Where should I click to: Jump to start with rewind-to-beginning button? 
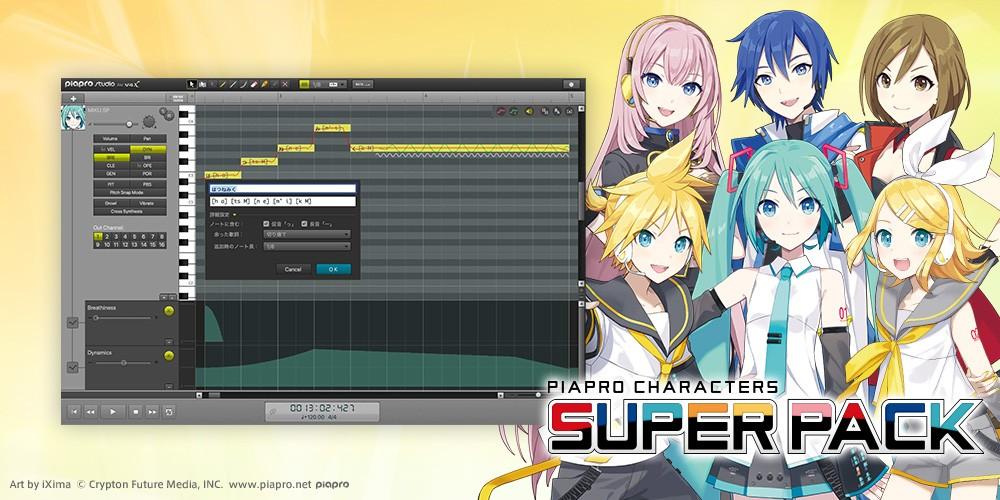point(74,411)
